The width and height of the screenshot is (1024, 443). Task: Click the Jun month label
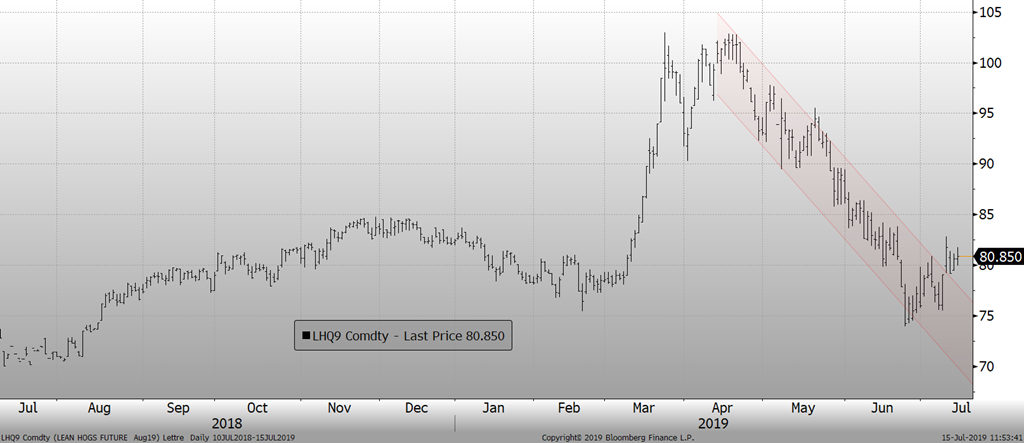click(882, 408)
